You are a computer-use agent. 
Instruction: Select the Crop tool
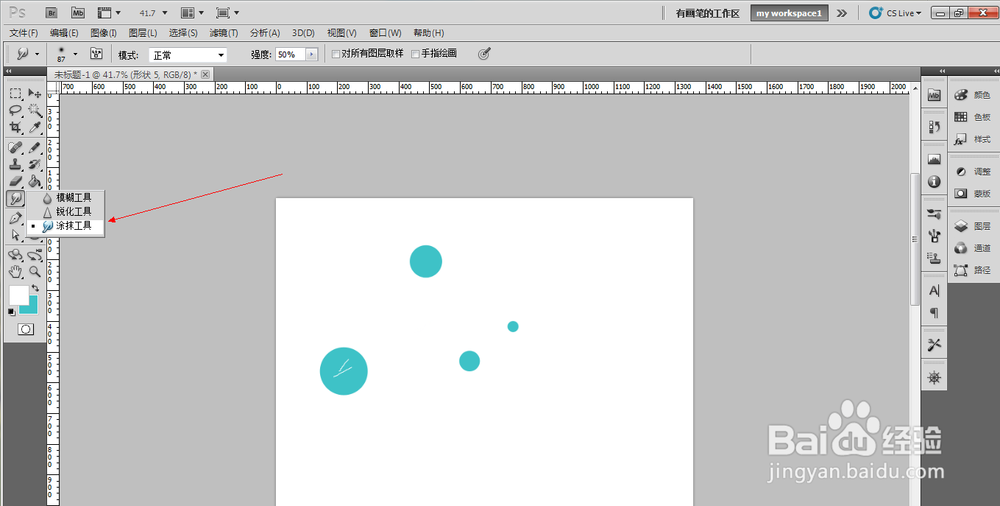click(x=15, y=127)
